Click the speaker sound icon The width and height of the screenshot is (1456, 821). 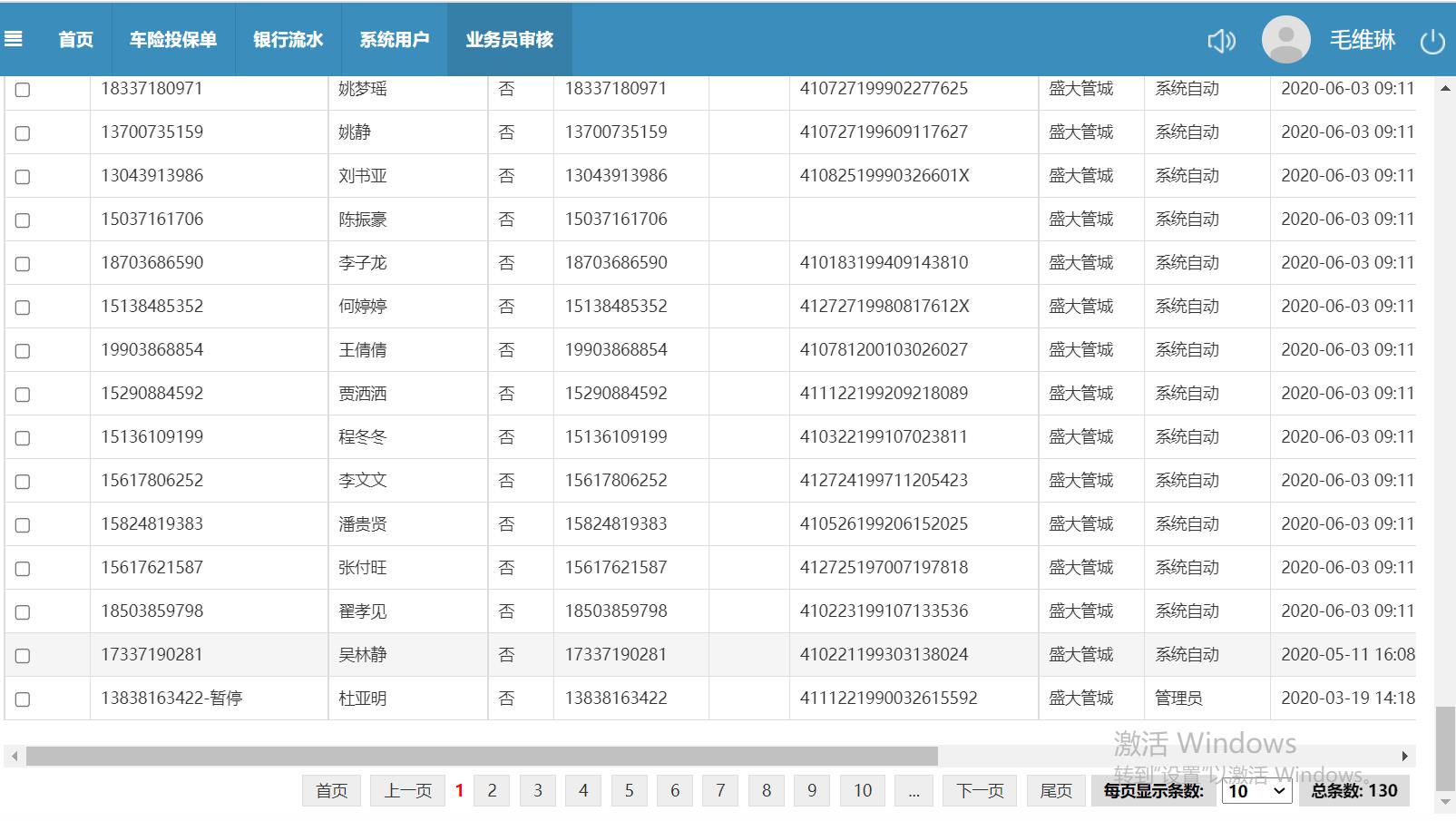[1221, 41]
